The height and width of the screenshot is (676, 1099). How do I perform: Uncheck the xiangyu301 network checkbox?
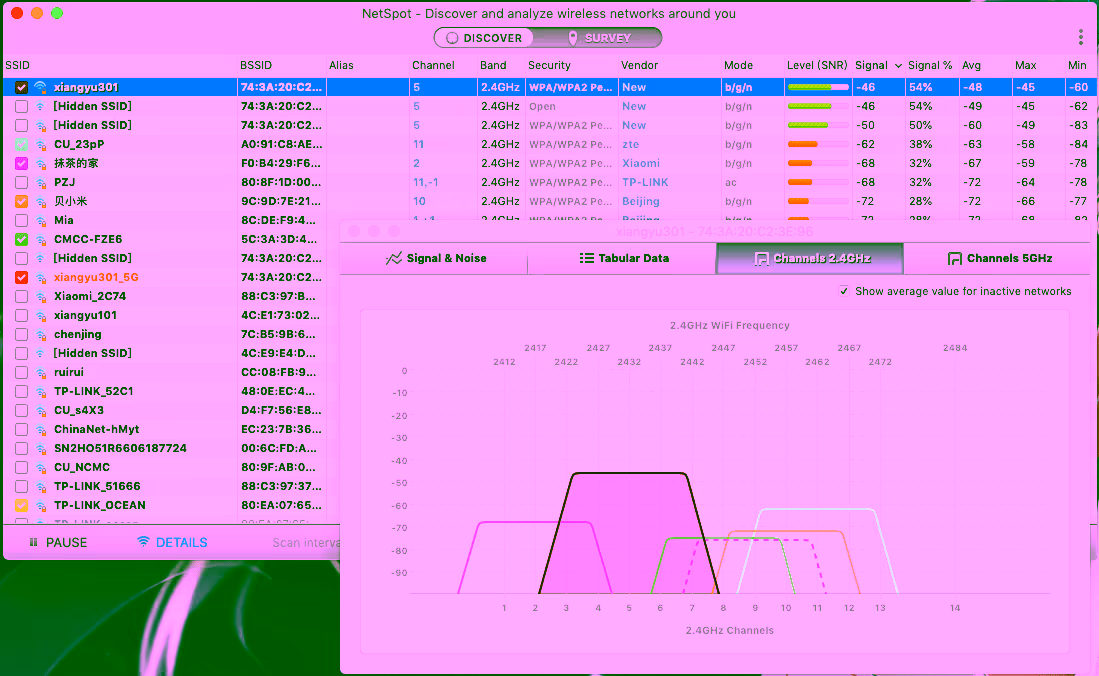point(22,88)
